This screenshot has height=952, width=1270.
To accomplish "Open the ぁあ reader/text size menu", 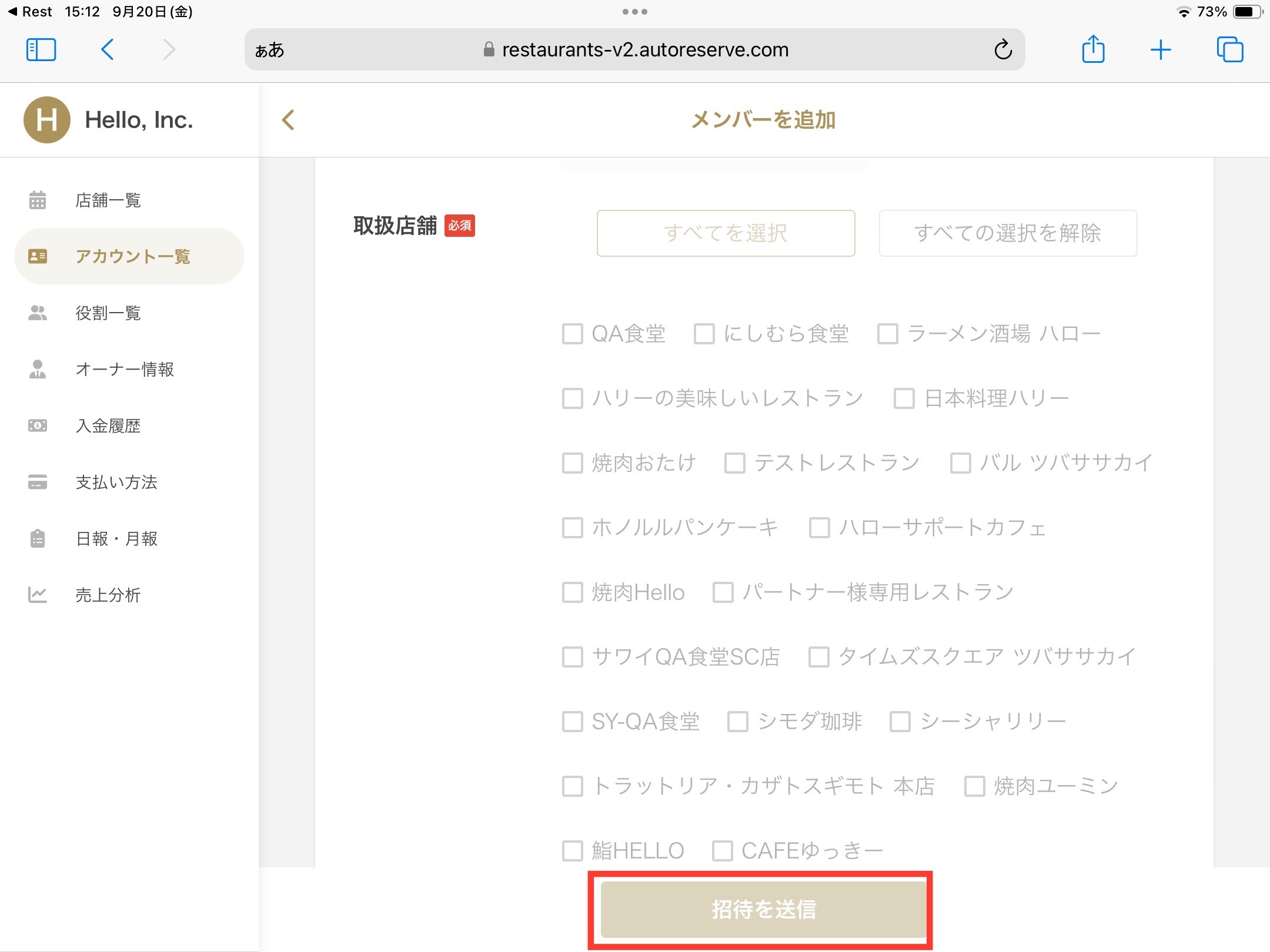I will point(270,51).
